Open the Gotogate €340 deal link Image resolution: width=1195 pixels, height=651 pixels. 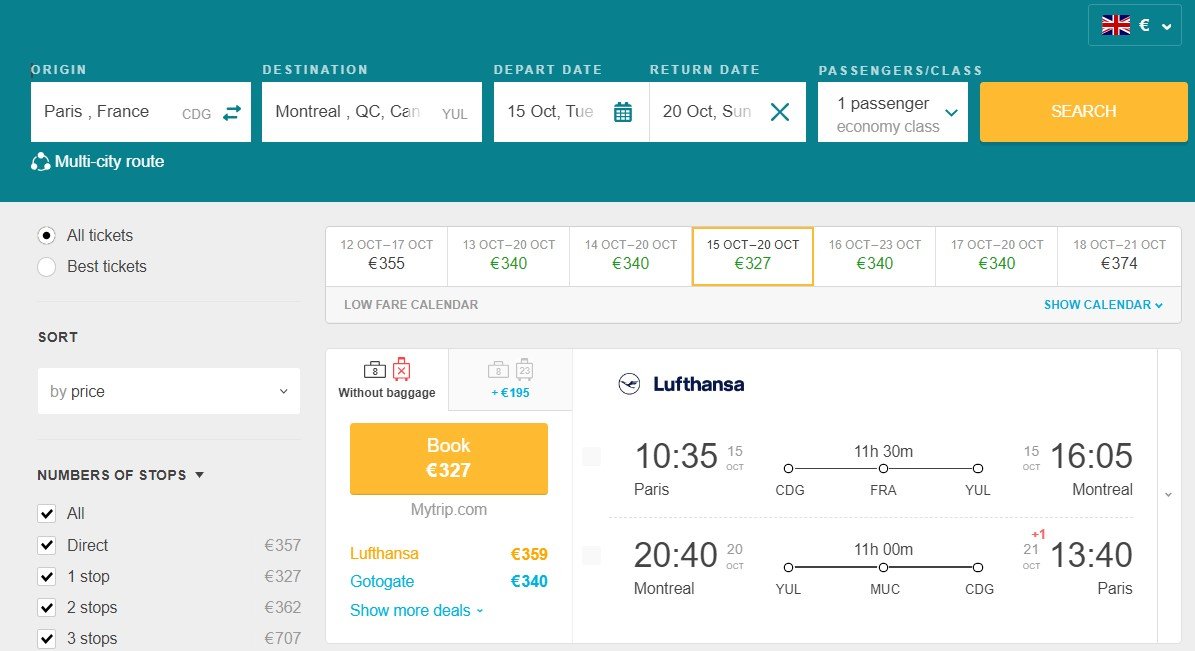click(448, 582)
